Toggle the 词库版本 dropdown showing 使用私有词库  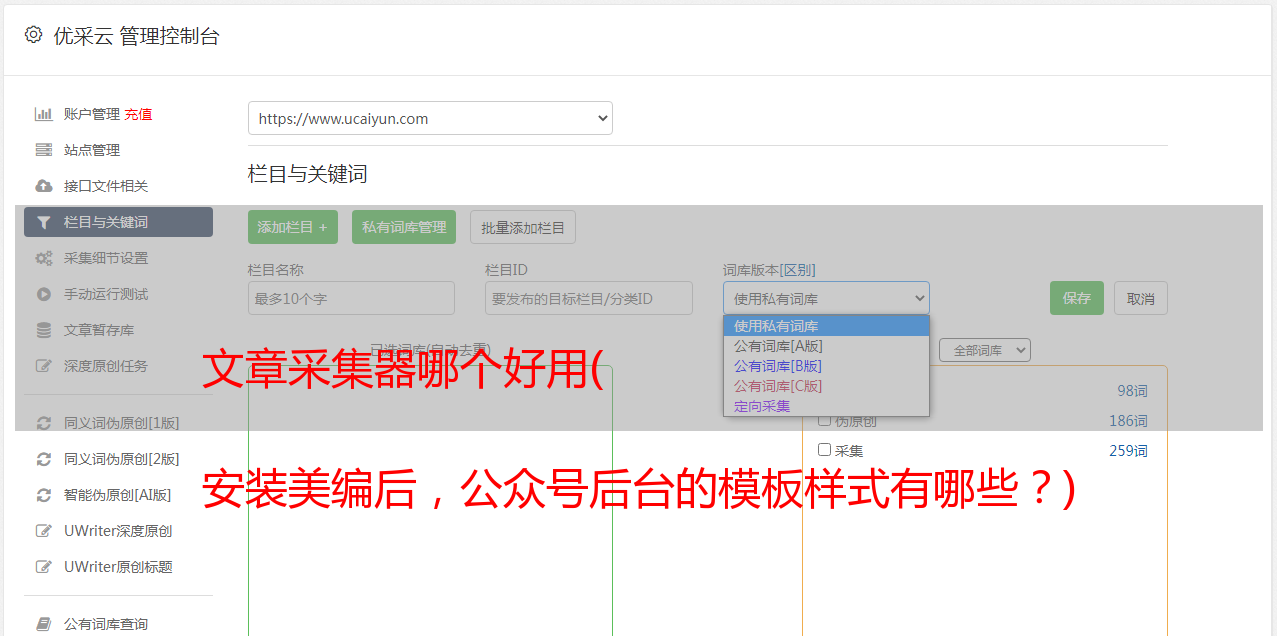click(x=826, y=298)
